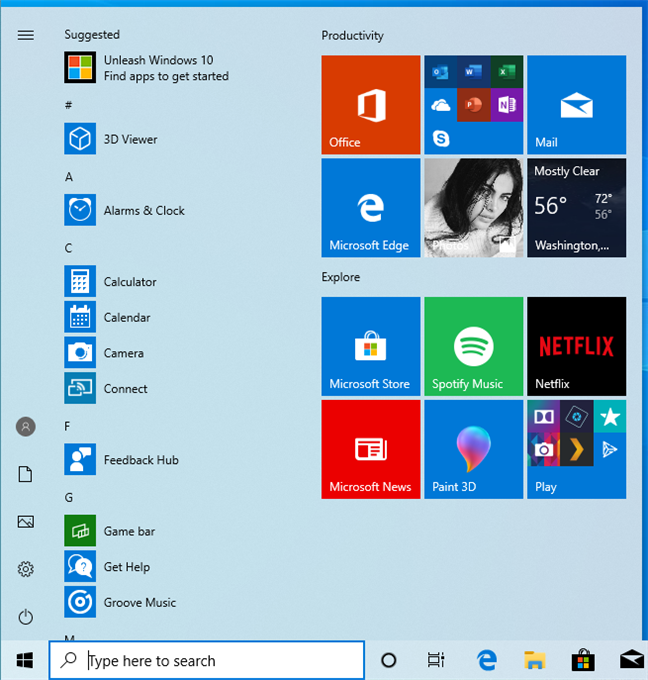Open Dolby app in the Play folder

(x=543, y=416)
